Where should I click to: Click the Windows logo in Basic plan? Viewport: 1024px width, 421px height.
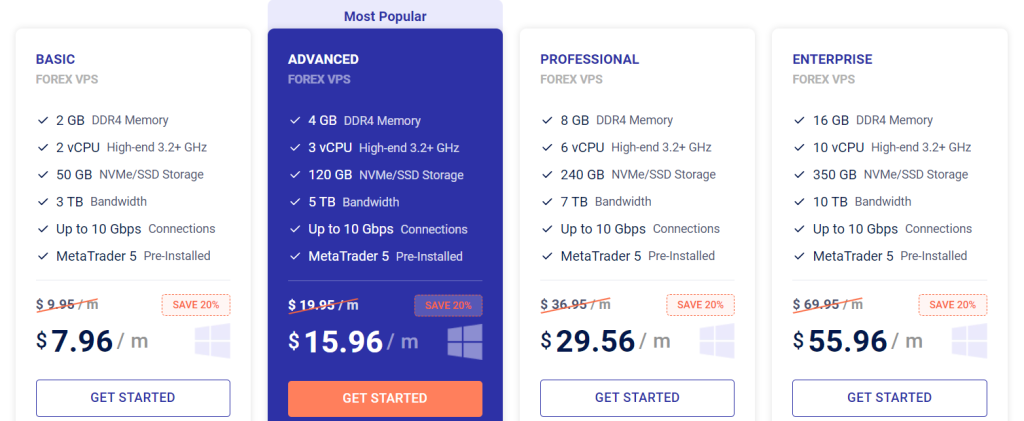point(213,341)
